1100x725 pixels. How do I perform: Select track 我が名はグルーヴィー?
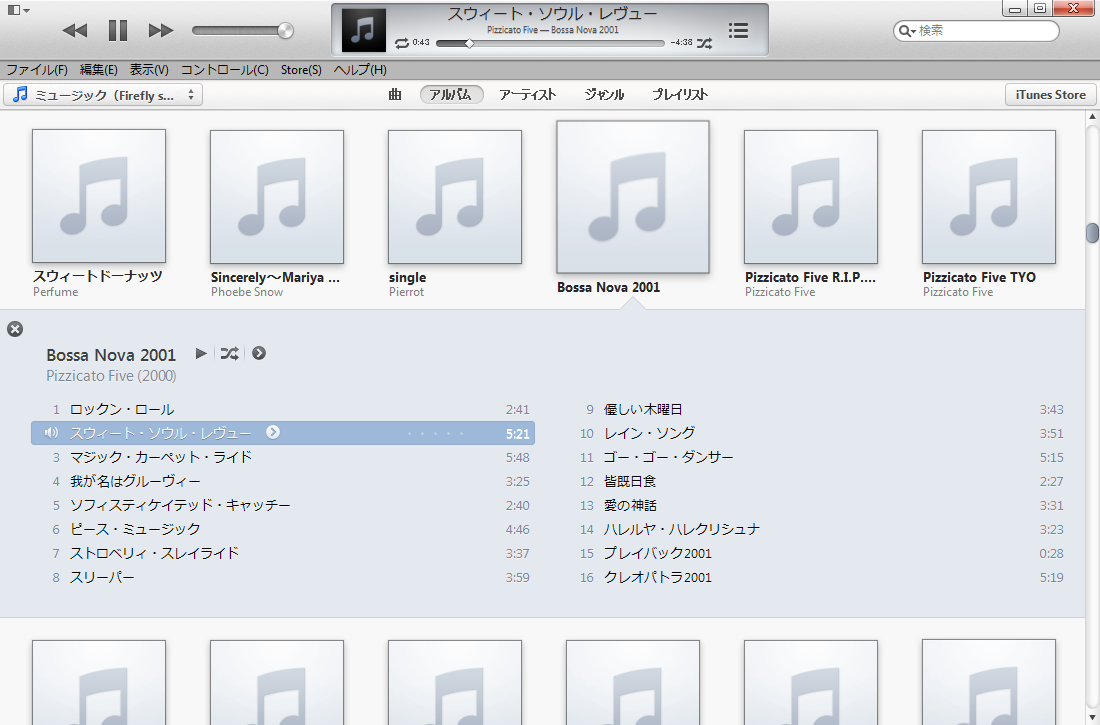click(283, 481)
